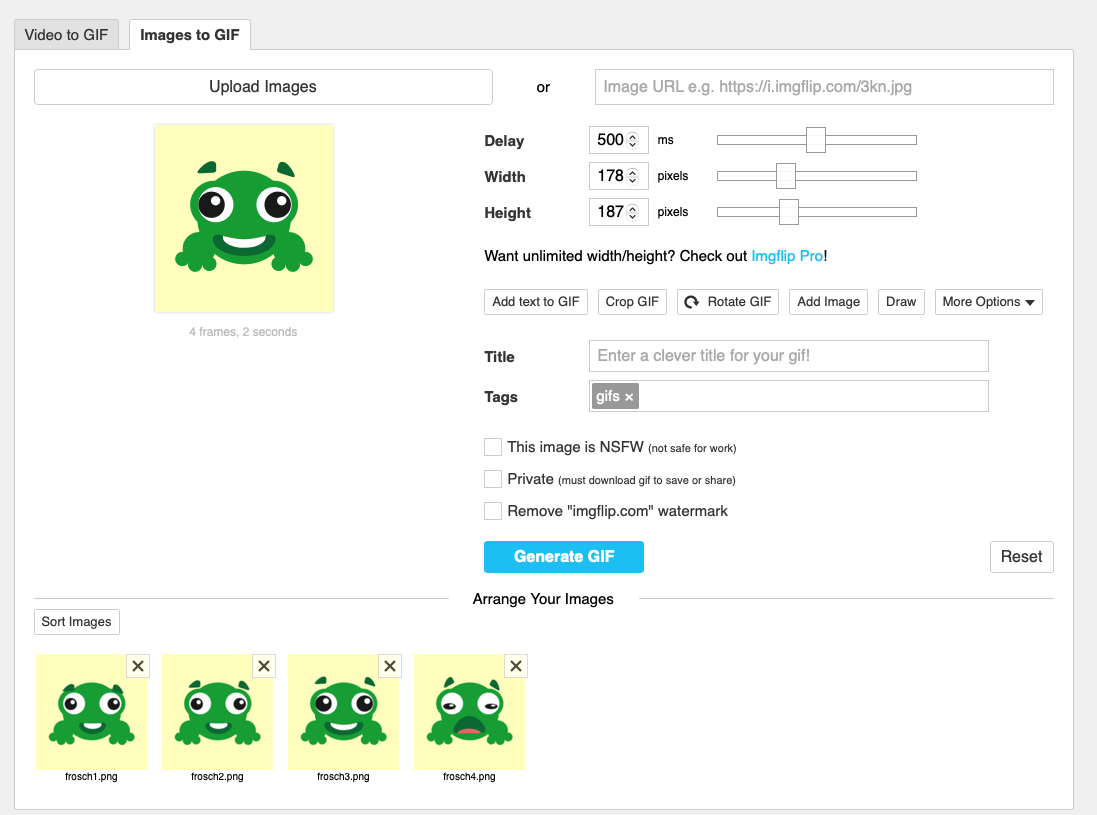Click the Rotate GIF button
This screenshot has width=1097, height=815.
tap(728, 302)
